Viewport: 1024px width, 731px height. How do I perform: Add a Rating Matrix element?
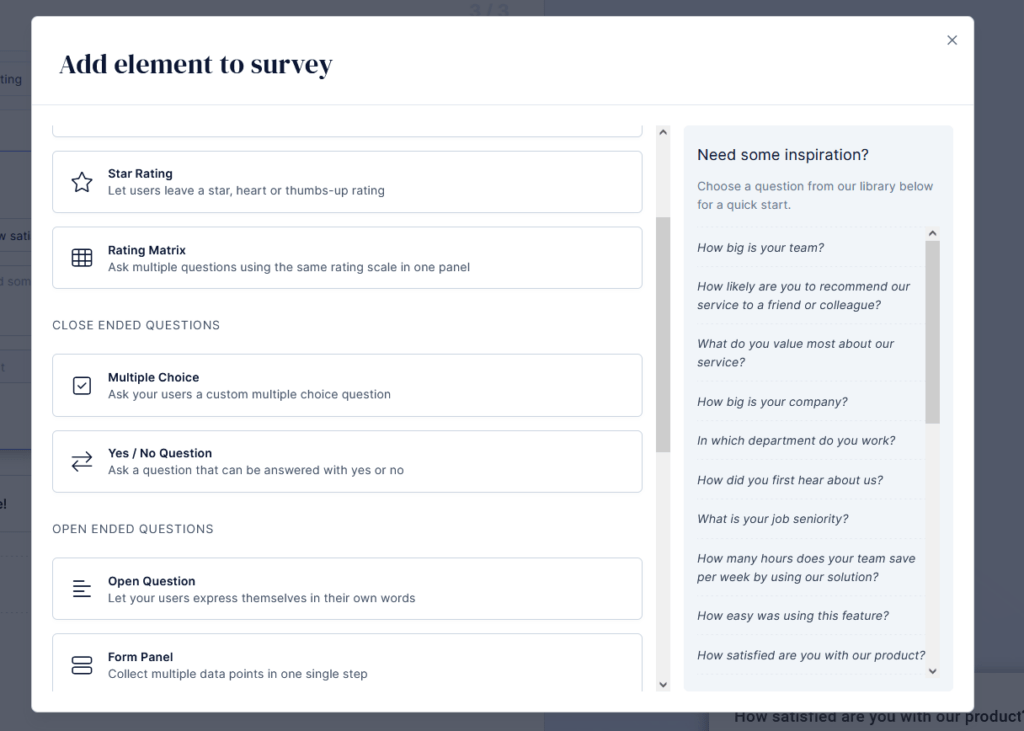coord(347,257)
